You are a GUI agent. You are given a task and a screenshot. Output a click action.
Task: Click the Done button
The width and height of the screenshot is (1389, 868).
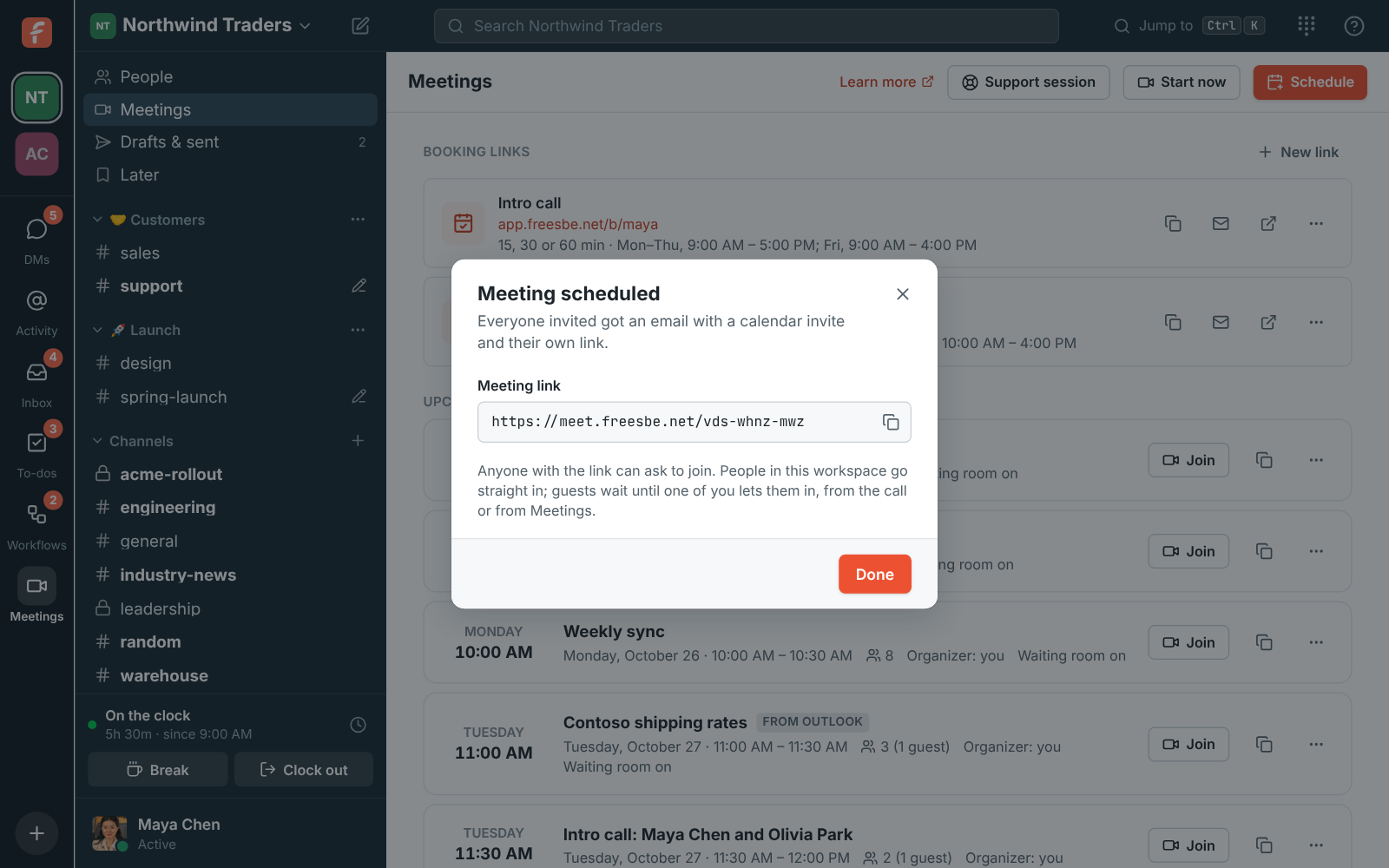click(x=874, y=574)
